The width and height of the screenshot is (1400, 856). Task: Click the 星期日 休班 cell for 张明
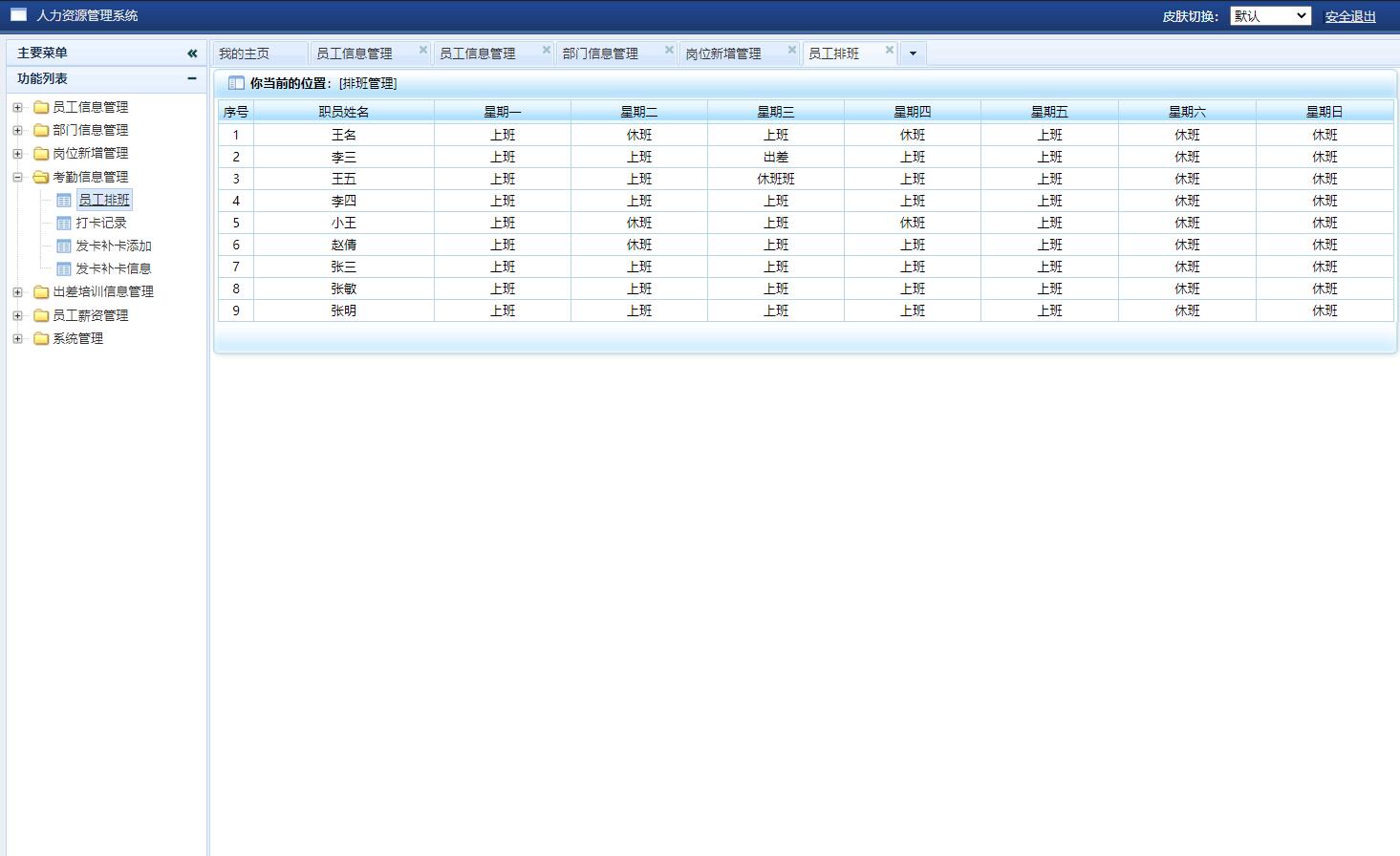coord(1325,310)
